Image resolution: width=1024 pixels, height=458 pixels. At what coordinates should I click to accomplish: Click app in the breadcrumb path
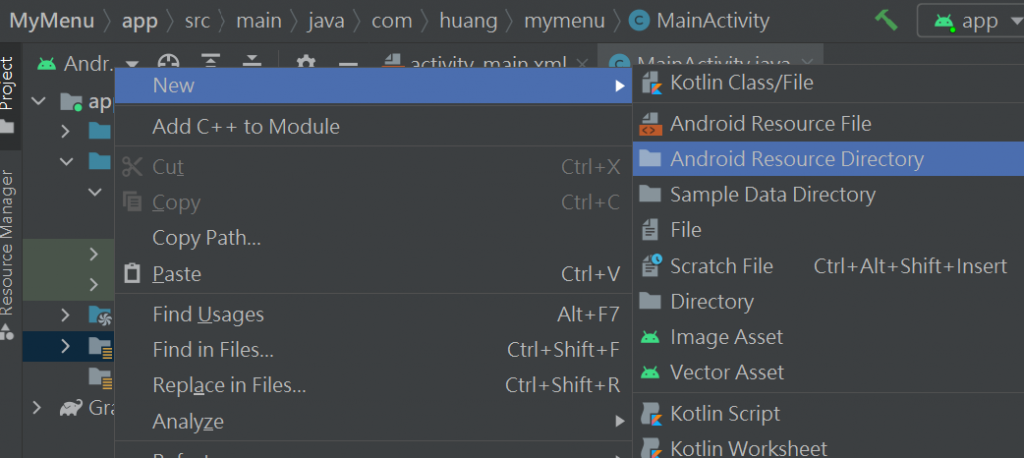[x=140, y=21]
